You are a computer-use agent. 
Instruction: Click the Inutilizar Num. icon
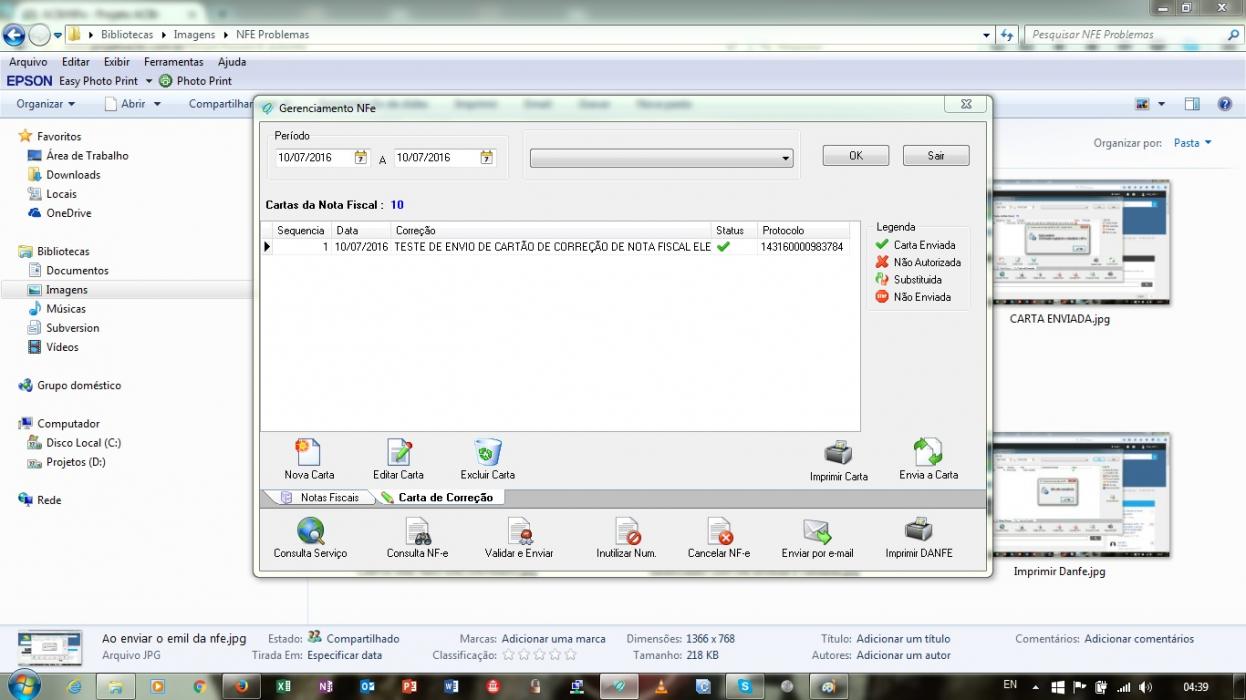click(x=626, y=531)
